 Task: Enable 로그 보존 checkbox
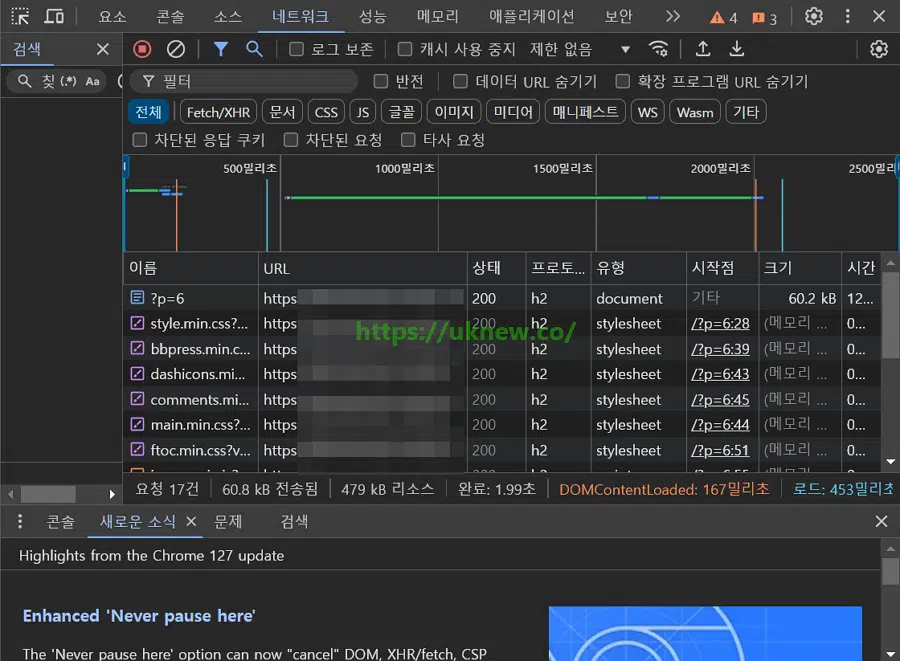point(296,49)
